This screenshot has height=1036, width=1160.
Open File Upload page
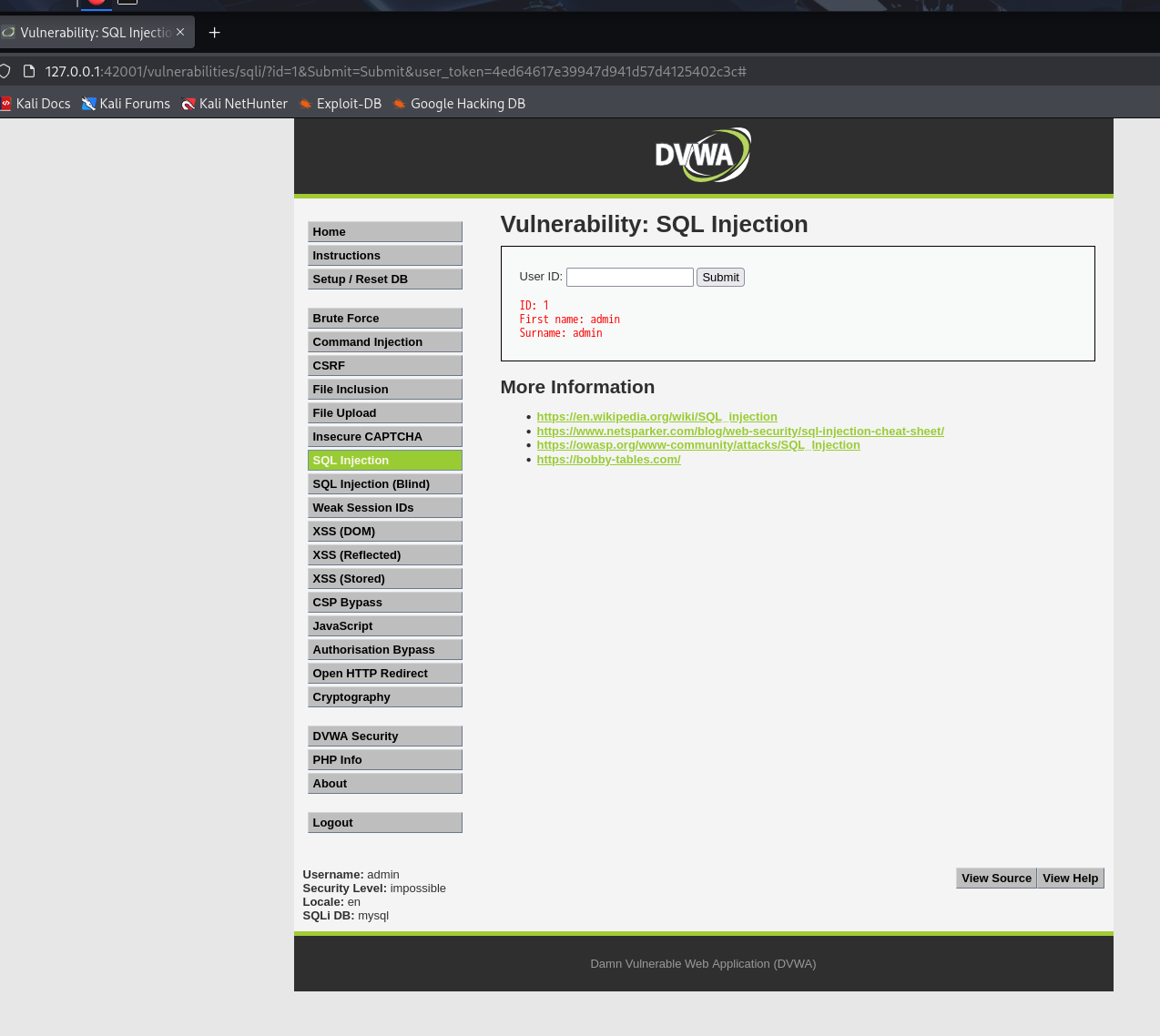[385, 412]
